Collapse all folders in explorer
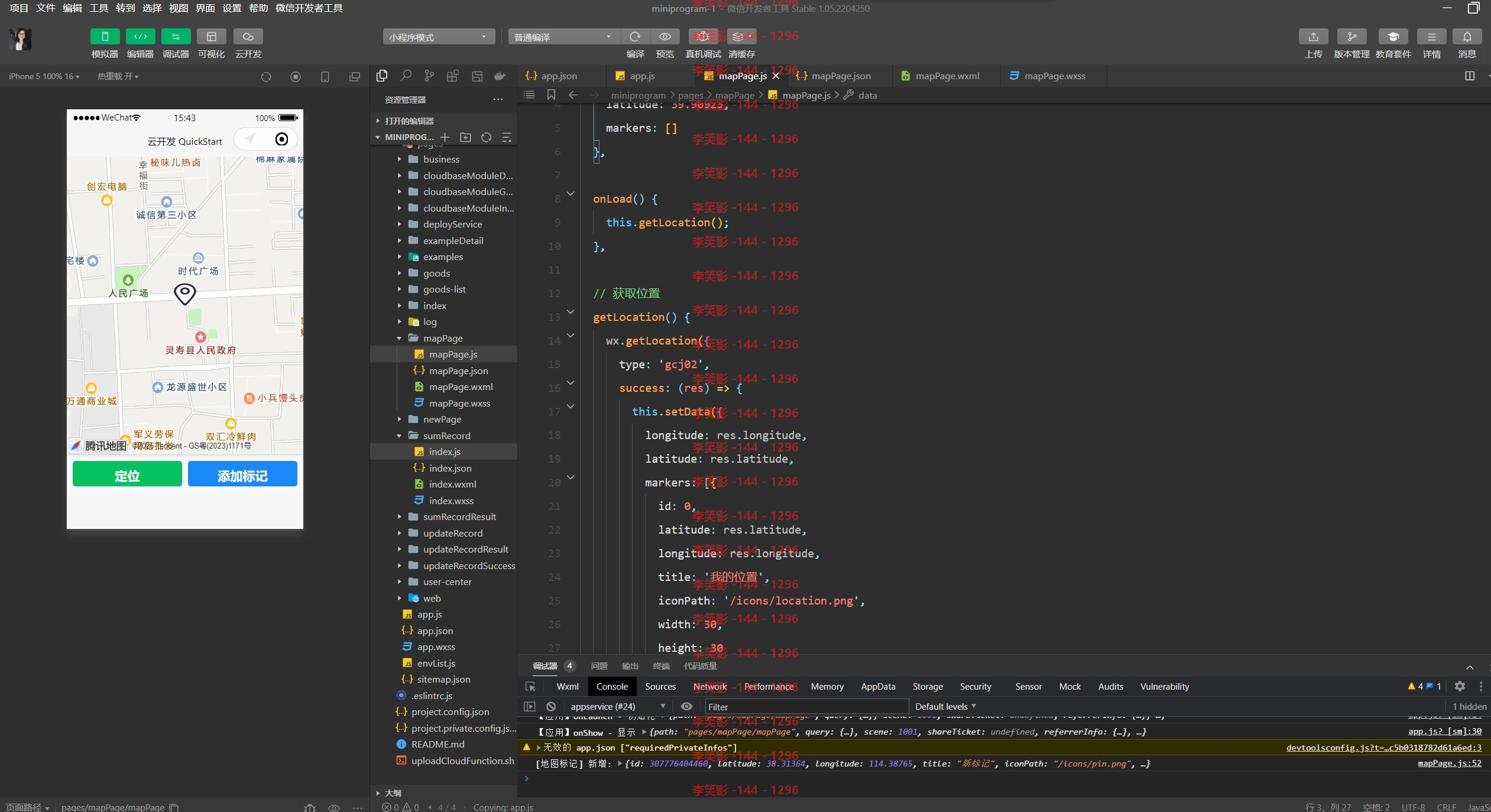1491x812 pixels. point(507,137)
